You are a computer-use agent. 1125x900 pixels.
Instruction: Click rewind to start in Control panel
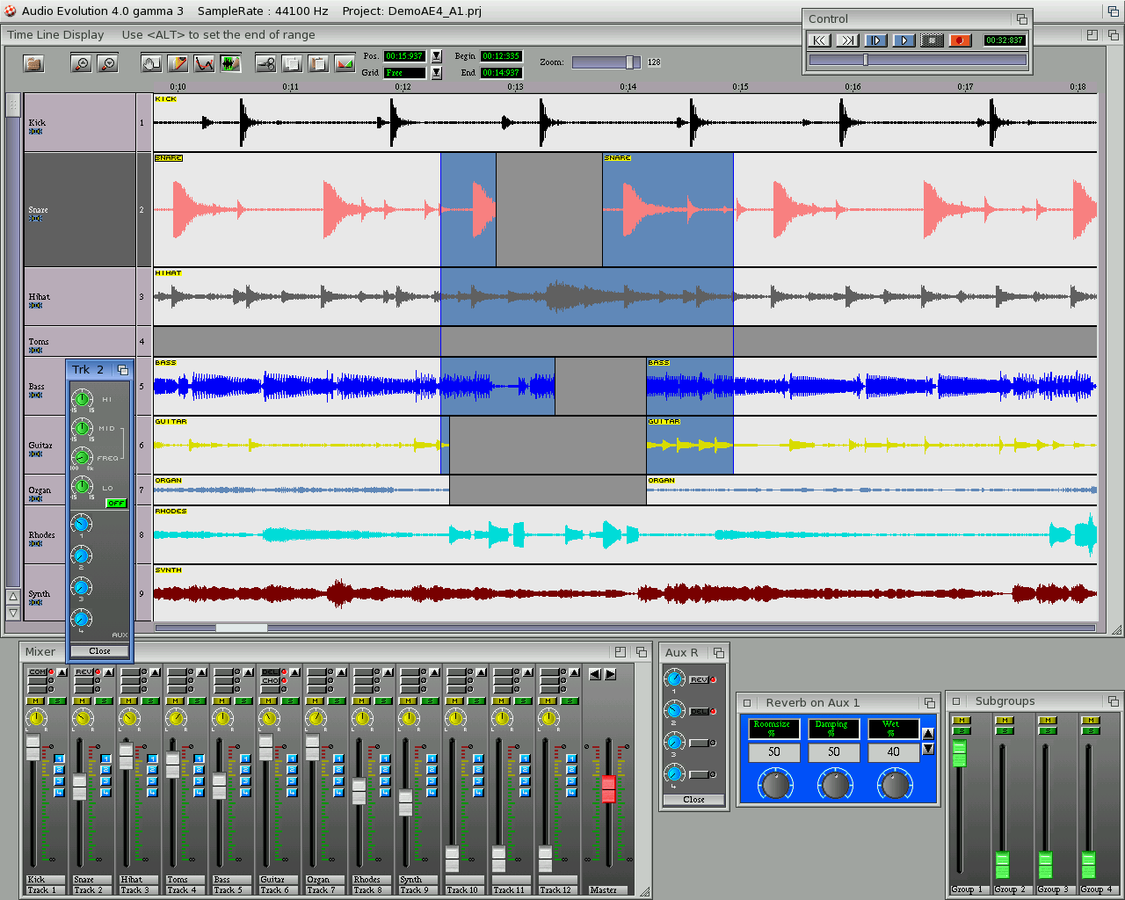pyautogui.click(x=819, y=41)
